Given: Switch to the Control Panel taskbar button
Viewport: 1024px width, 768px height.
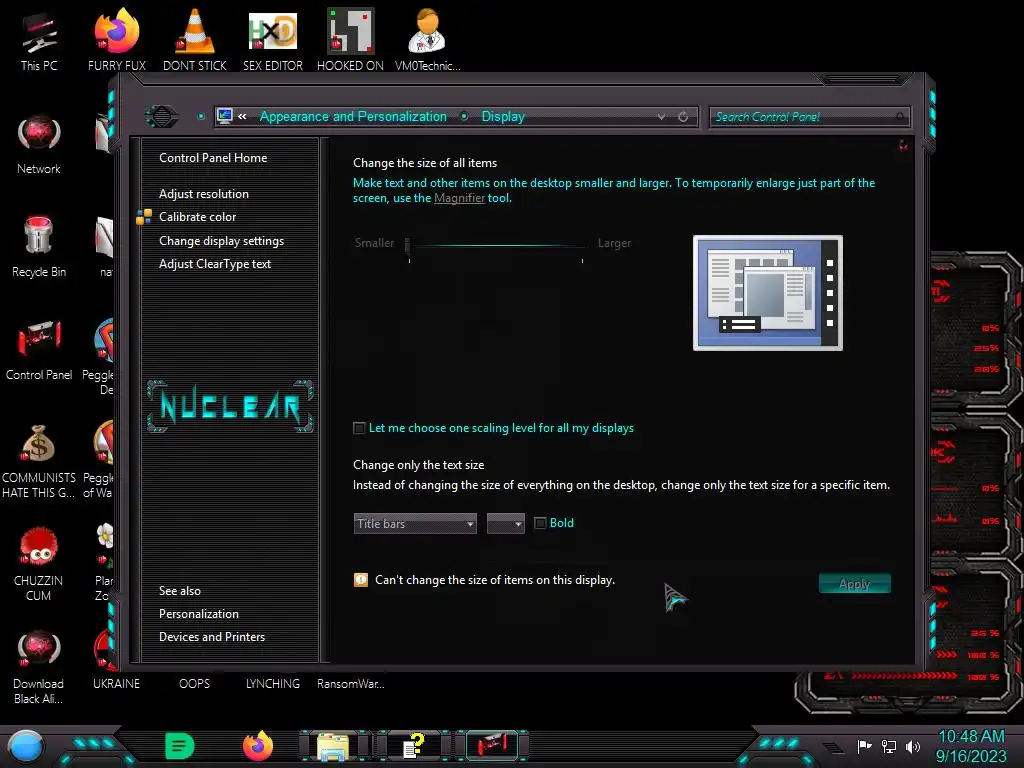Looking at the screenshot, I should [x=492, y=745].
